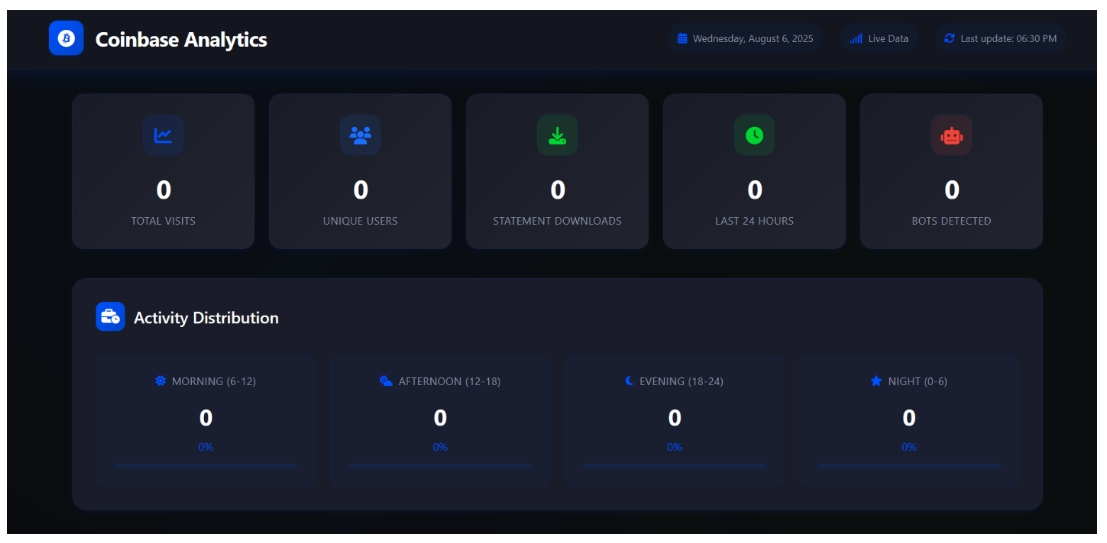Screen dimensions: 1107x543
Task: Click the green download icon for Statement Downloads
Action: pyautogui.click(x=557, y=135)
